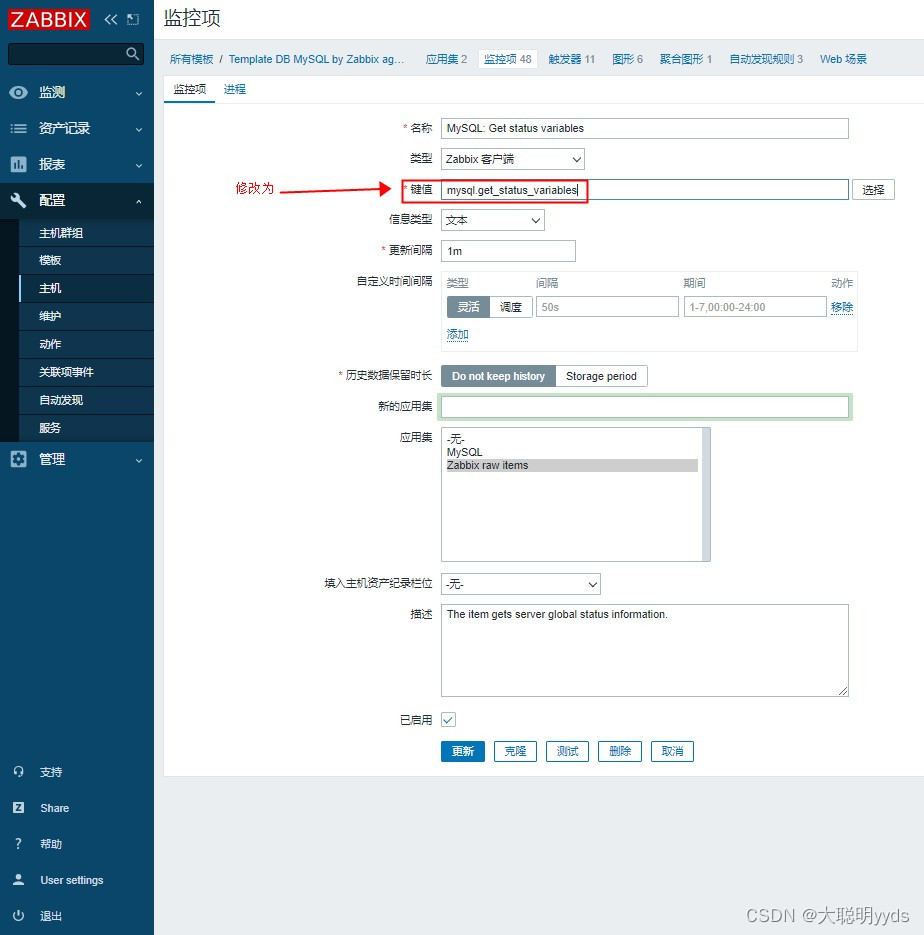This screenshot has height=935, width=924.
Task: Switch to the 监控项 form tab
Action: [189, 89]
